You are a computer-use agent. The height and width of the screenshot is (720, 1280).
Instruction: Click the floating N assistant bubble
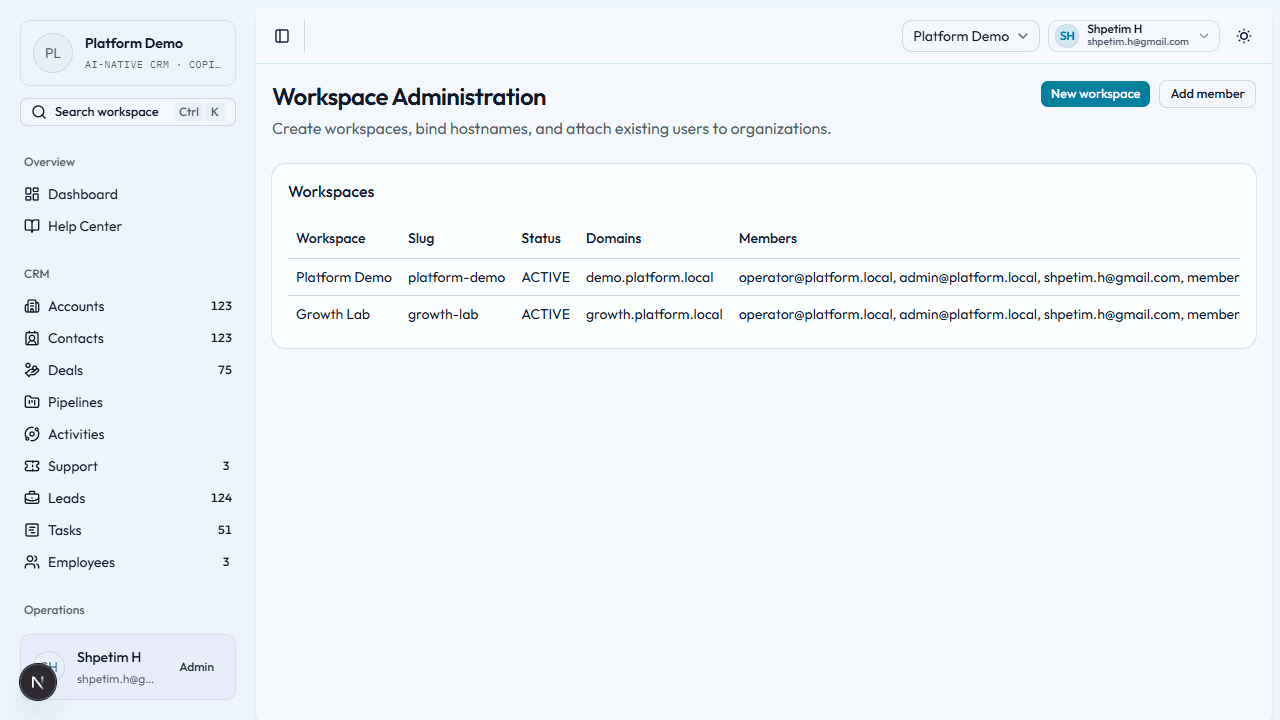(x=38, y=681)
